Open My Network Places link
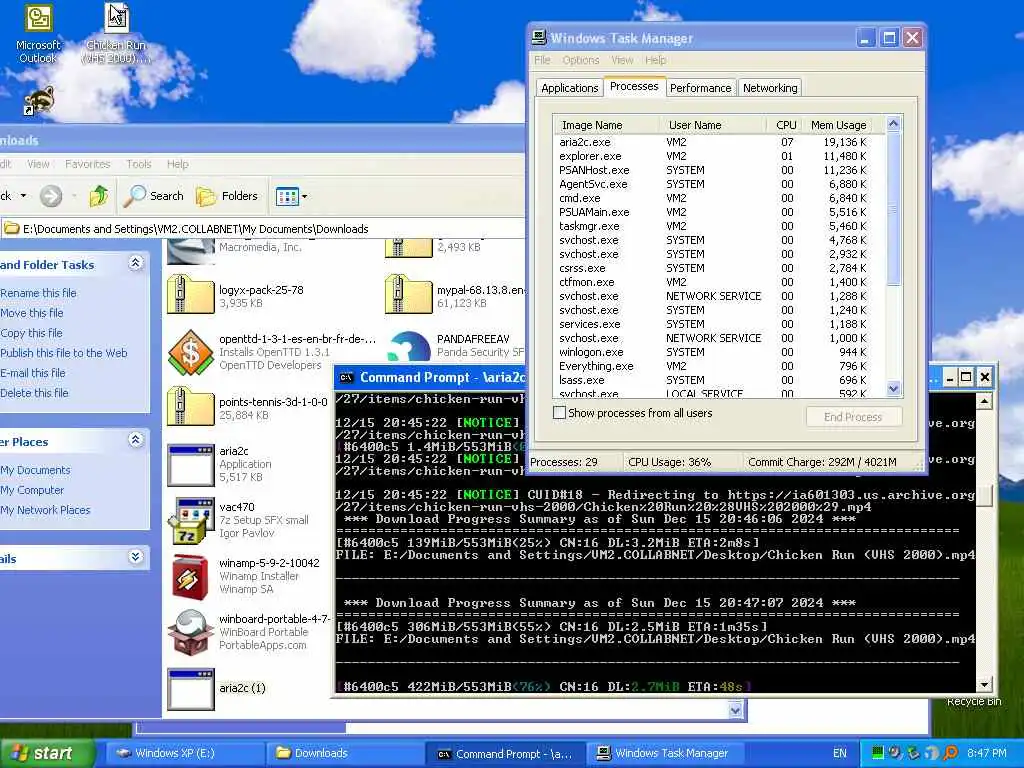The width and height of the screenshot is (1024, 768). [45, 510]
